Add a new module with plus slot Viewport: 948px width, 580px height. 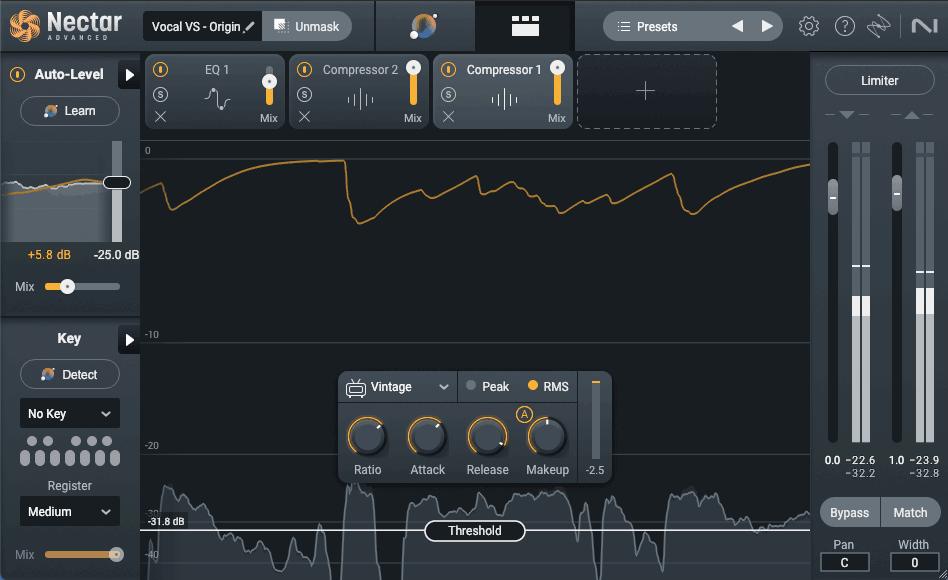(646, 91)
